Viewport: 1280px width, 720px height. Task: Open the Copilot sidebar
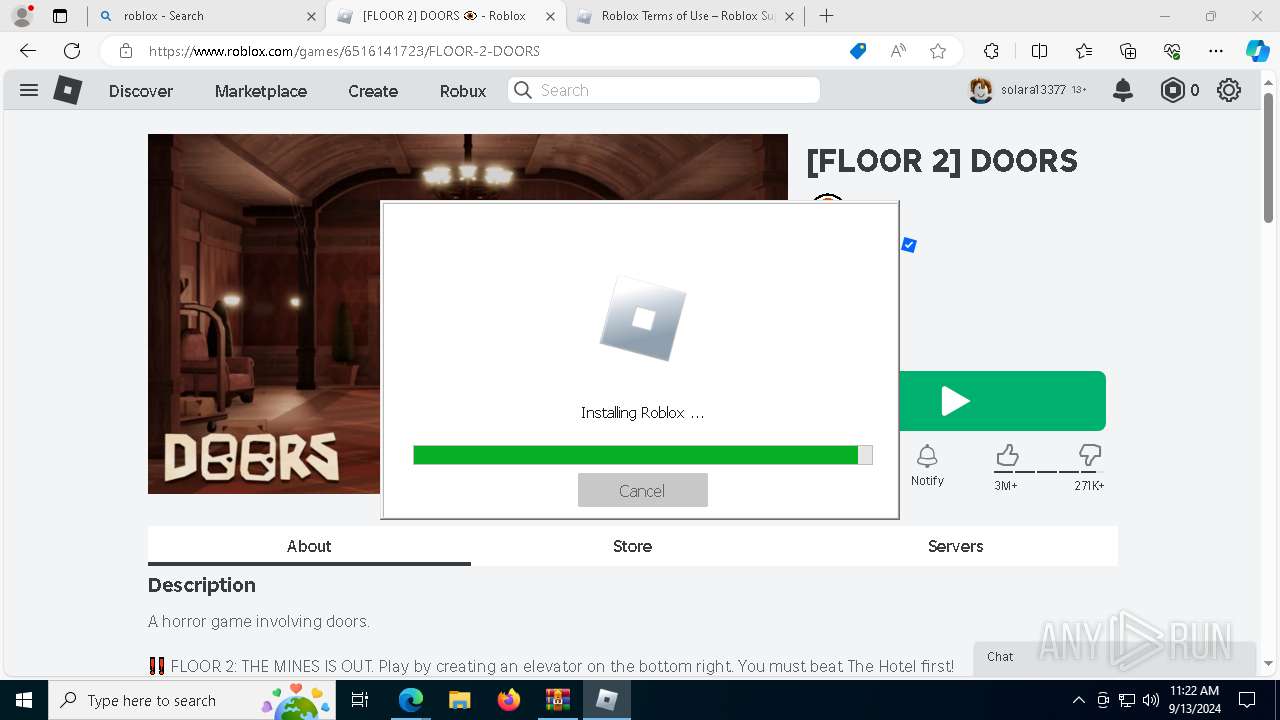point(1257,51)
